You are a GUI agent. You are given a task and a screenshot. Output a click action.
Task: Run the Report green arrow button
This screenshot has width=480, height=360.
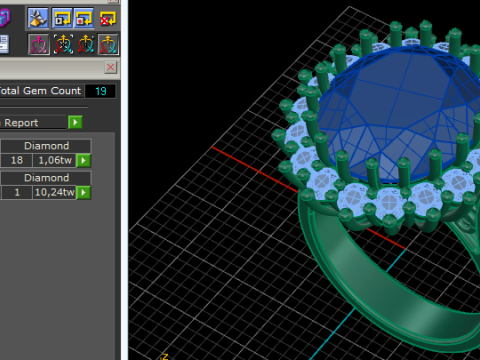coord(75,122)
